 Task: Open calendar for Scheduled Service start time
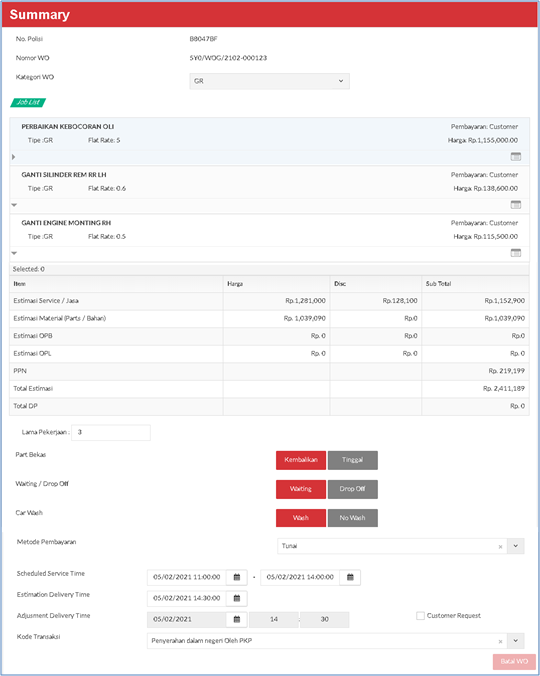click(237, 577)
